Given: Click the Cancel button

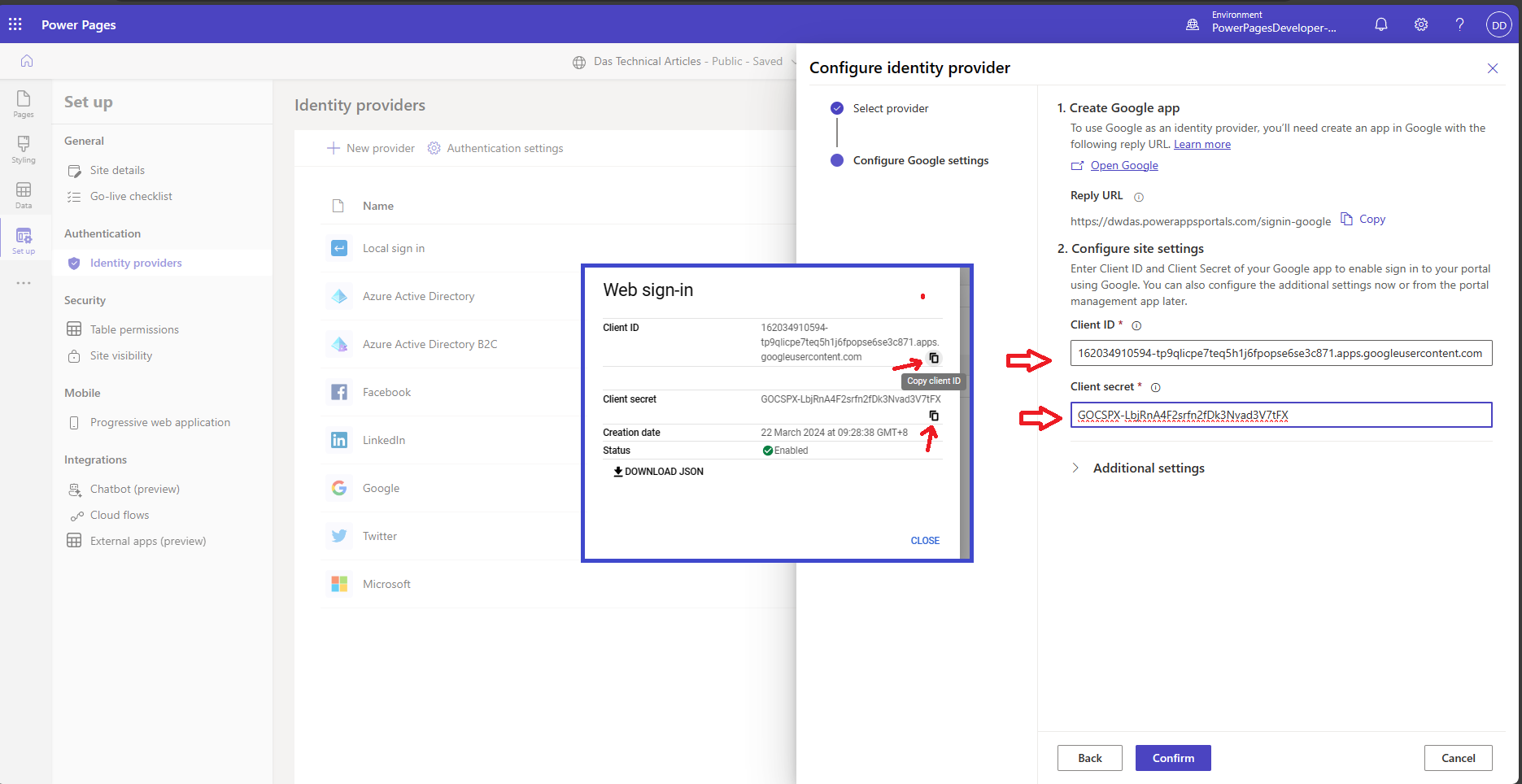Looking at the screenshot, I should point(1458,758).
